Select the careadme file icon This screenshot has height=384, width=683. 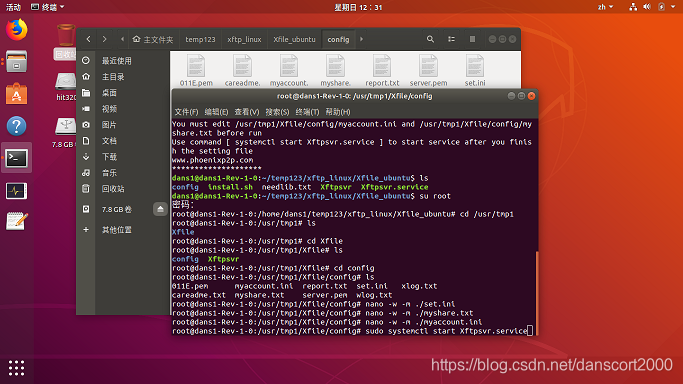[243, 70]
